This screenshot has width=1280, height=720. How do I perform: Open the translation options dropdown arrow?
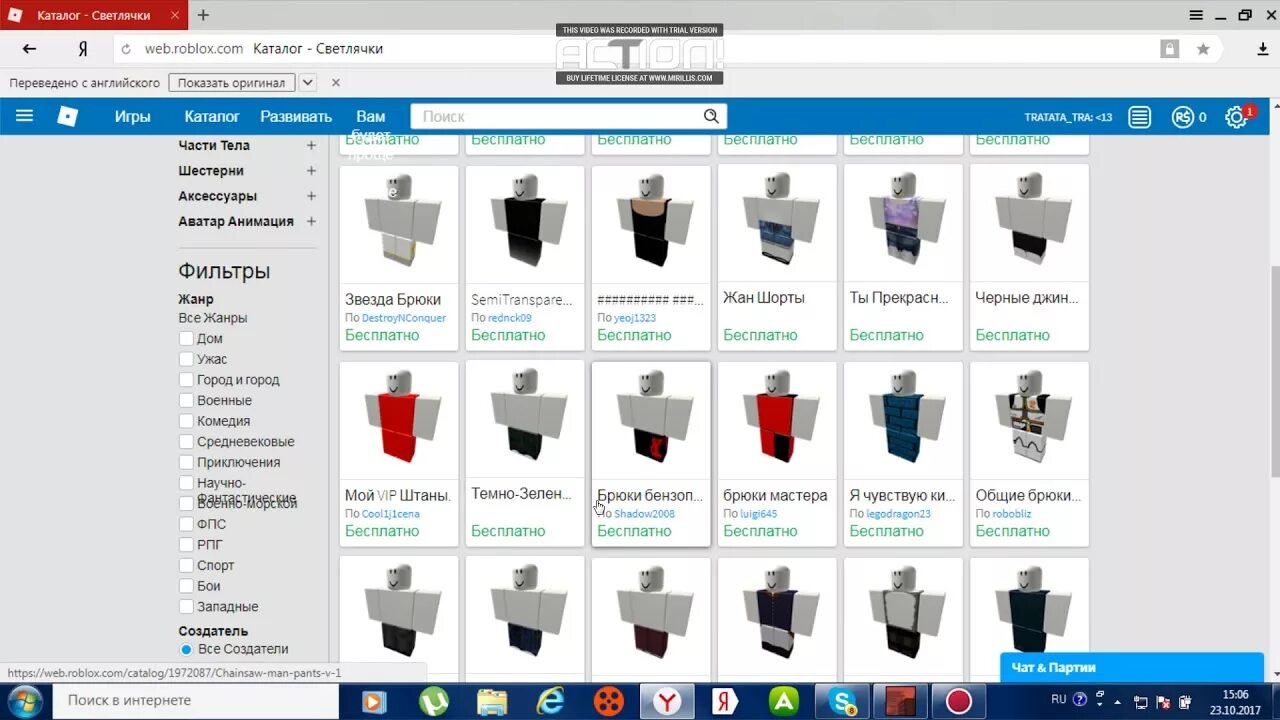point(308,83)
